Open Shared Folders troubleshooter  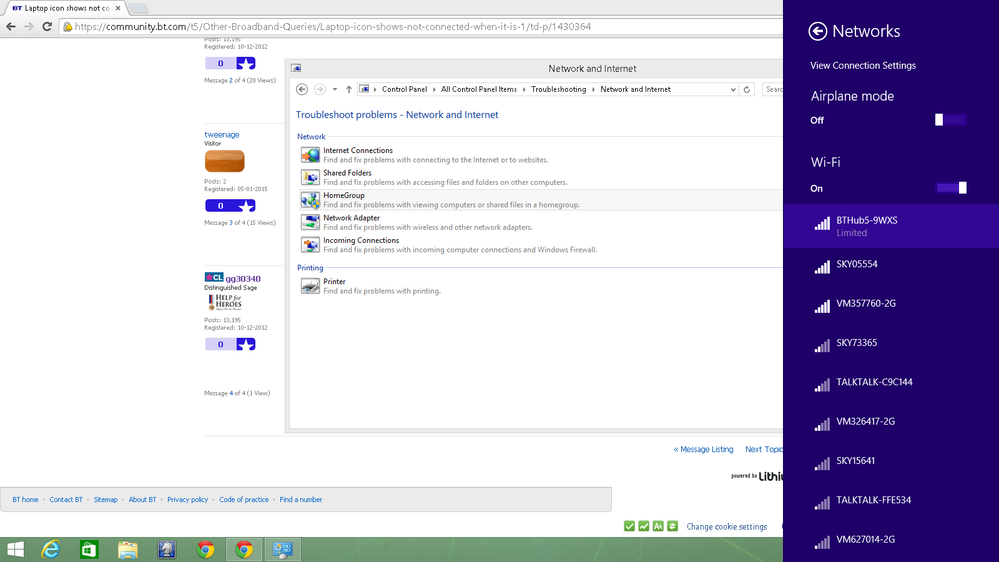click(347, 173)
